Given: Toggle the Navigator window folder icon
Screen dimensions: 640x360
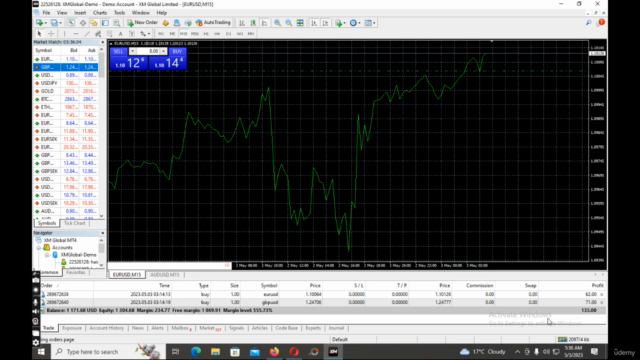Looking at the screenshot, I should (x=94, y=23).
